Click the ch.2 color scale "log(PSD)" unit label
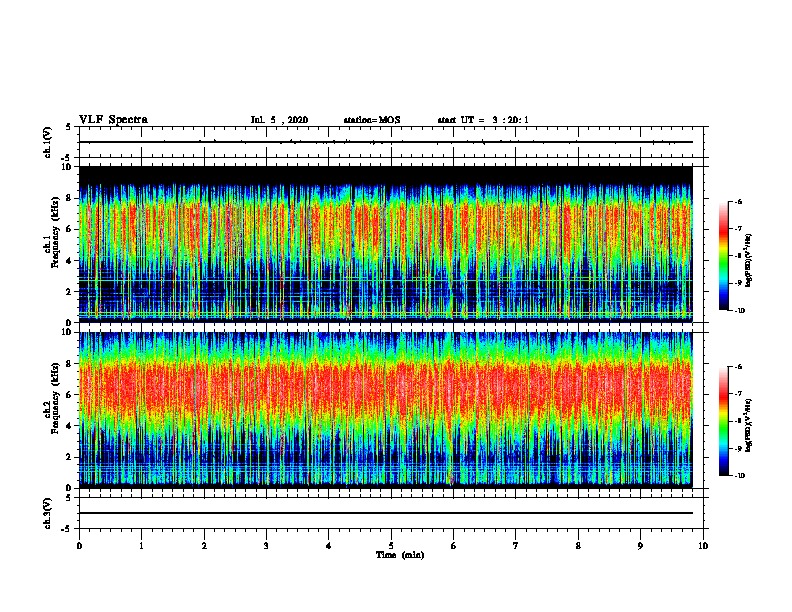792x612 pixels. pyautogui.click(x=749, y=426)
